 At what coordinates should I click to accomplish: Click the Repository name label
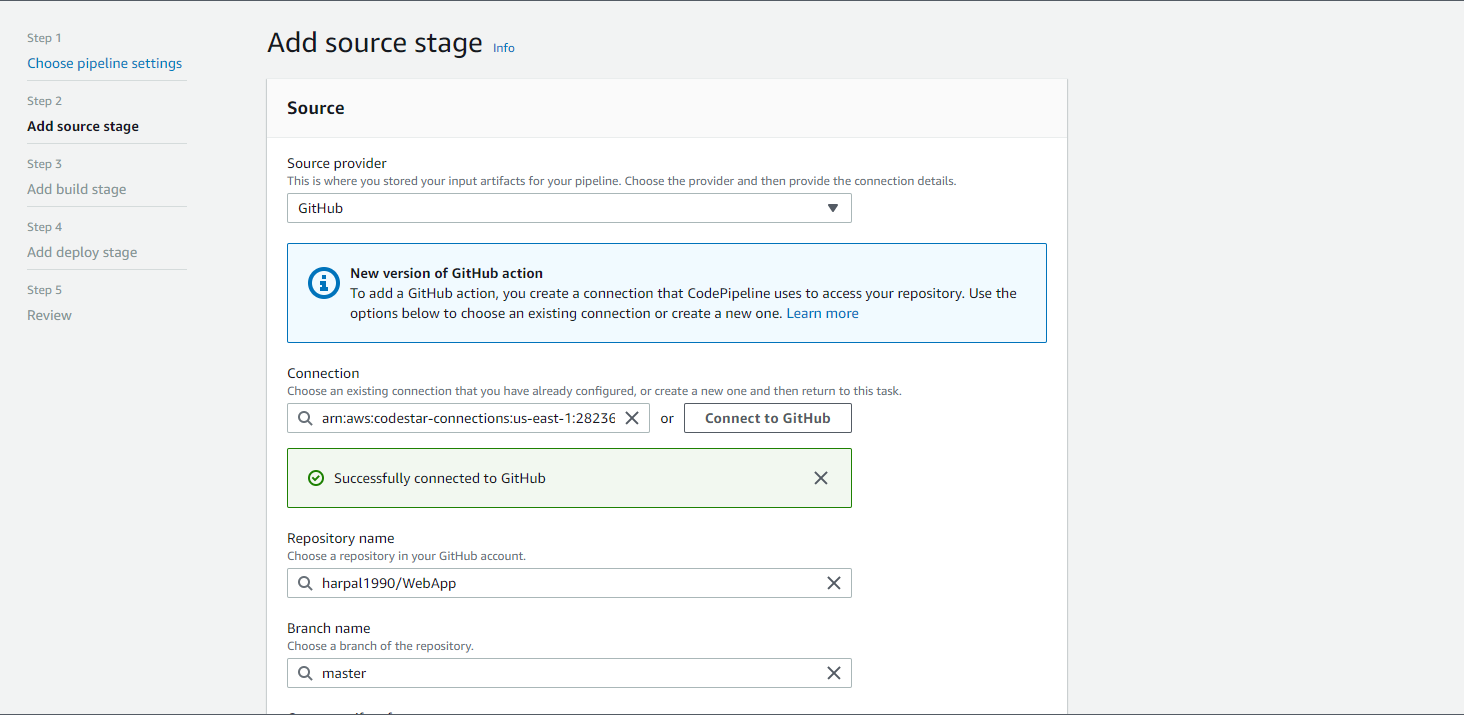click(341, 538)
